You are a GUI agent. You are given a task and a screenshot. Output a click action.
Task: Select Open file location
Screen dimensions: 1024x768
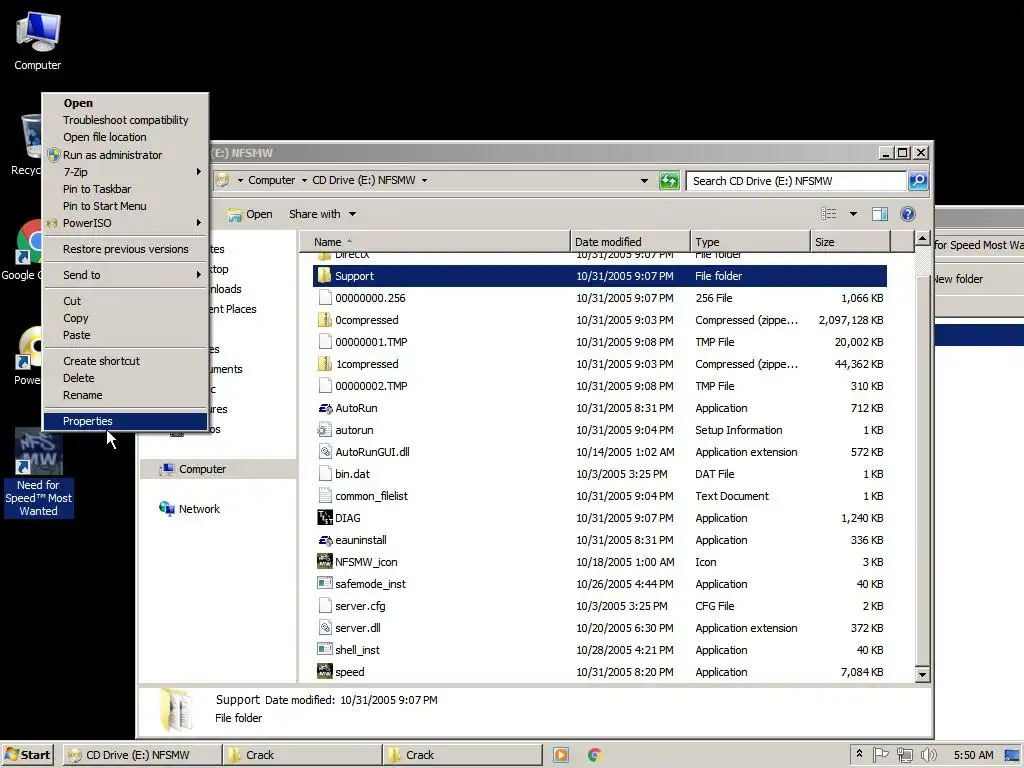click(125, 137)
